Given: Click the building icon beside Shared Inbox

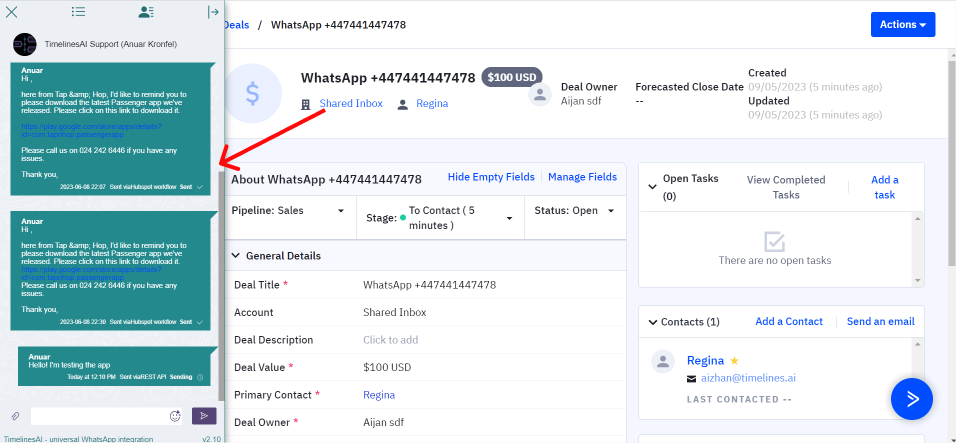Looking at the screenshot, I should point(306,104).
